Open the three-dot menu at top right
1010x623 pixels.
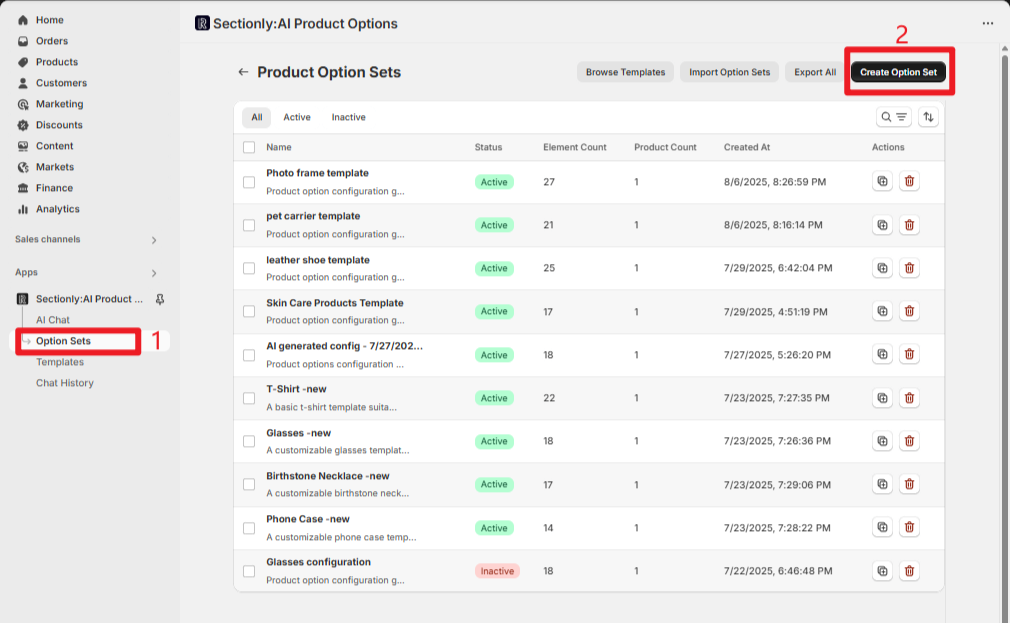click(988, 23)
